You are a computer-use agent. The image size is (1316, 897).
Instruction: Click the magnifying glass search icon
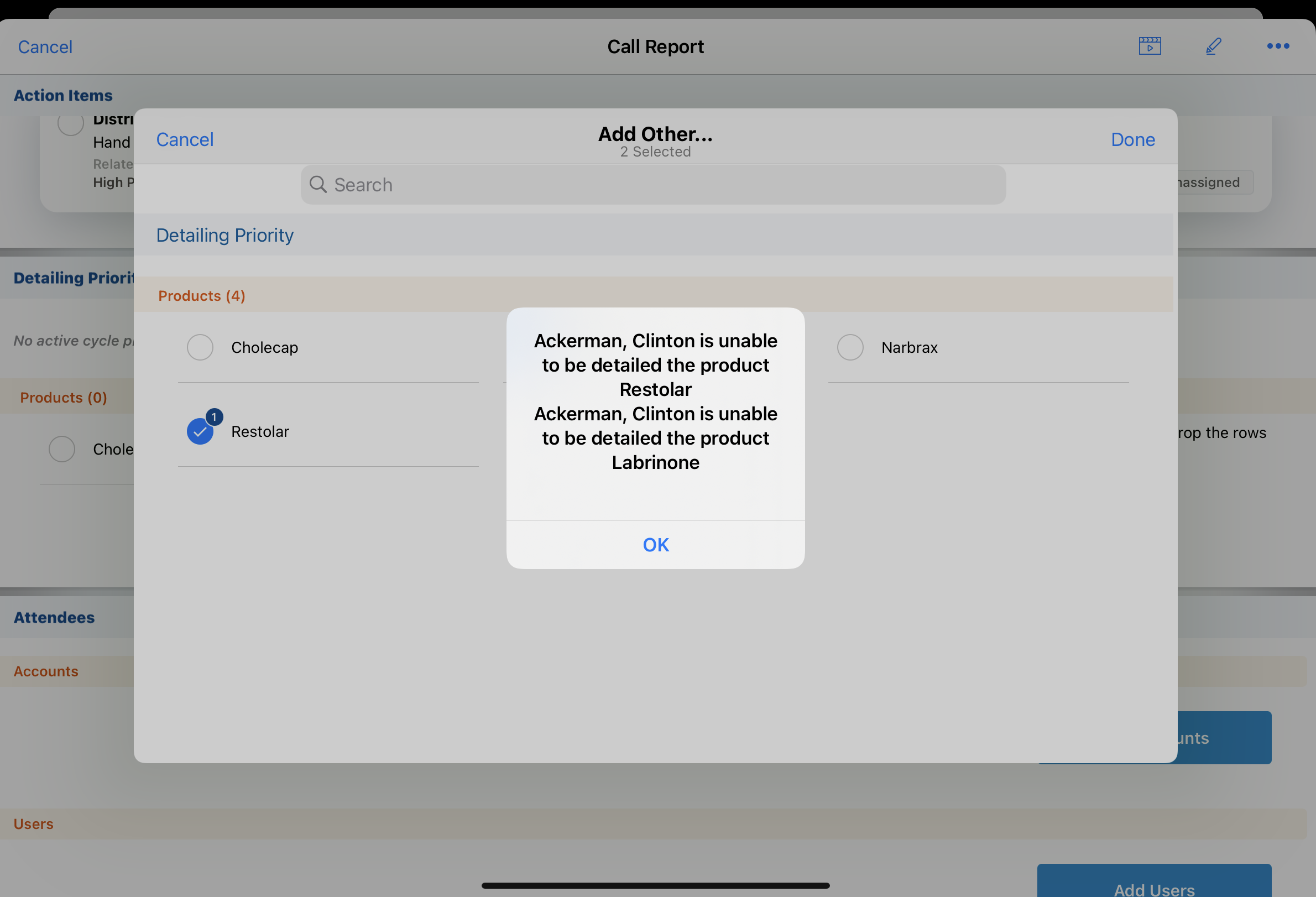tap(318, 185)
